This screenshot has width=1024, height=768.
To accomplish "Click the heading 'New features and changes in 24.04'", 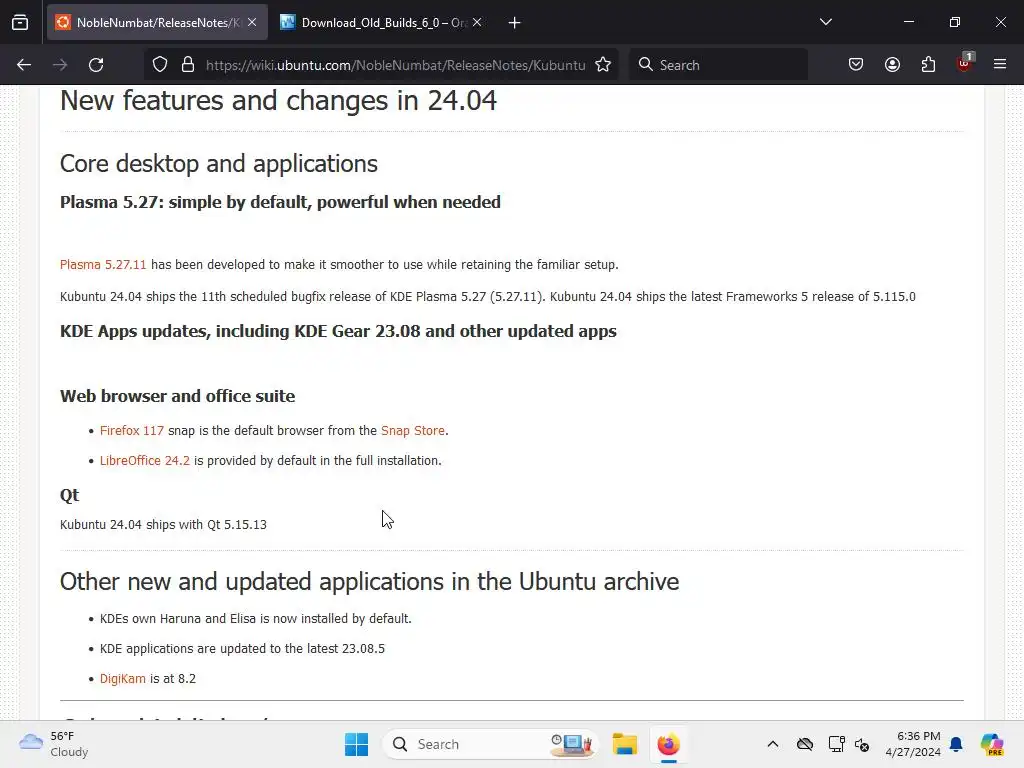I will [x=278, y=101].
